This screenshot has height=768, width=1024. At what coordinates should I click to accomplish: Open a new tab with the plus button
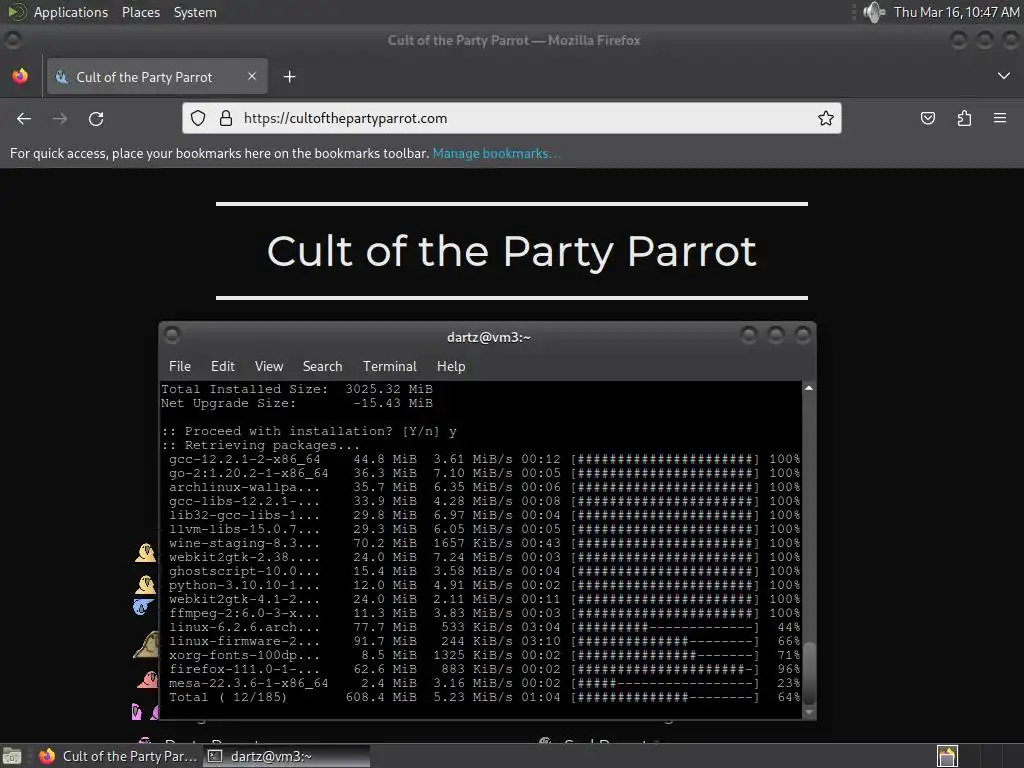click(289, 77)
